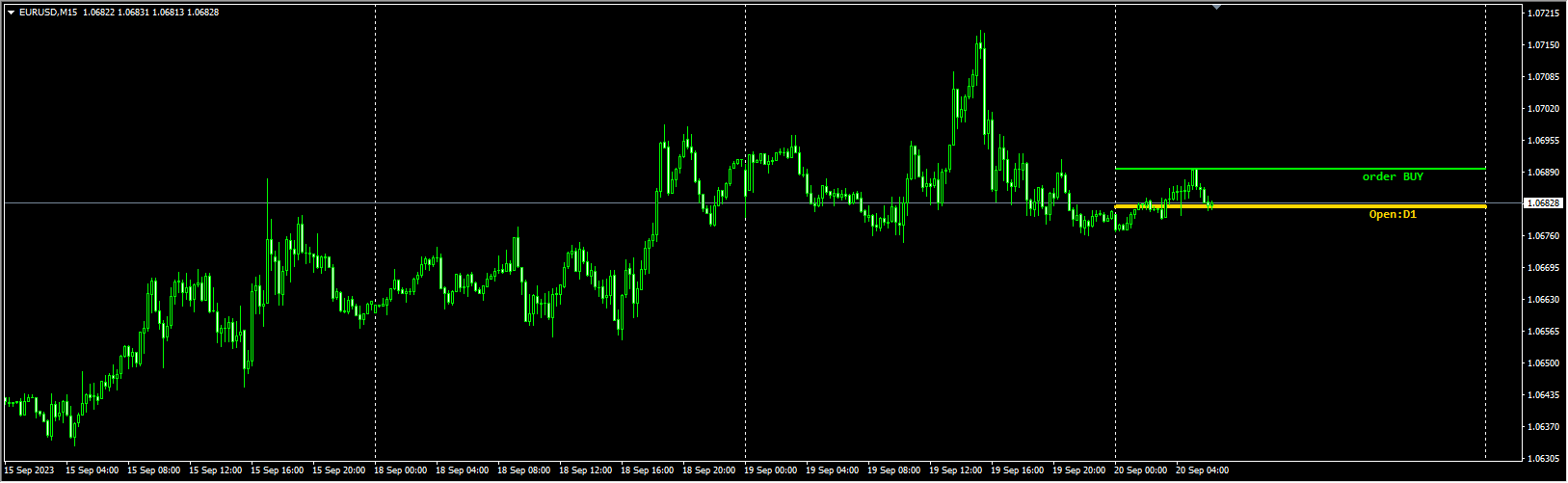Viewport: 1568px width, 483px height.
Task: Click the '15 Sep 20:00' time label
Action: pos(338,471)
